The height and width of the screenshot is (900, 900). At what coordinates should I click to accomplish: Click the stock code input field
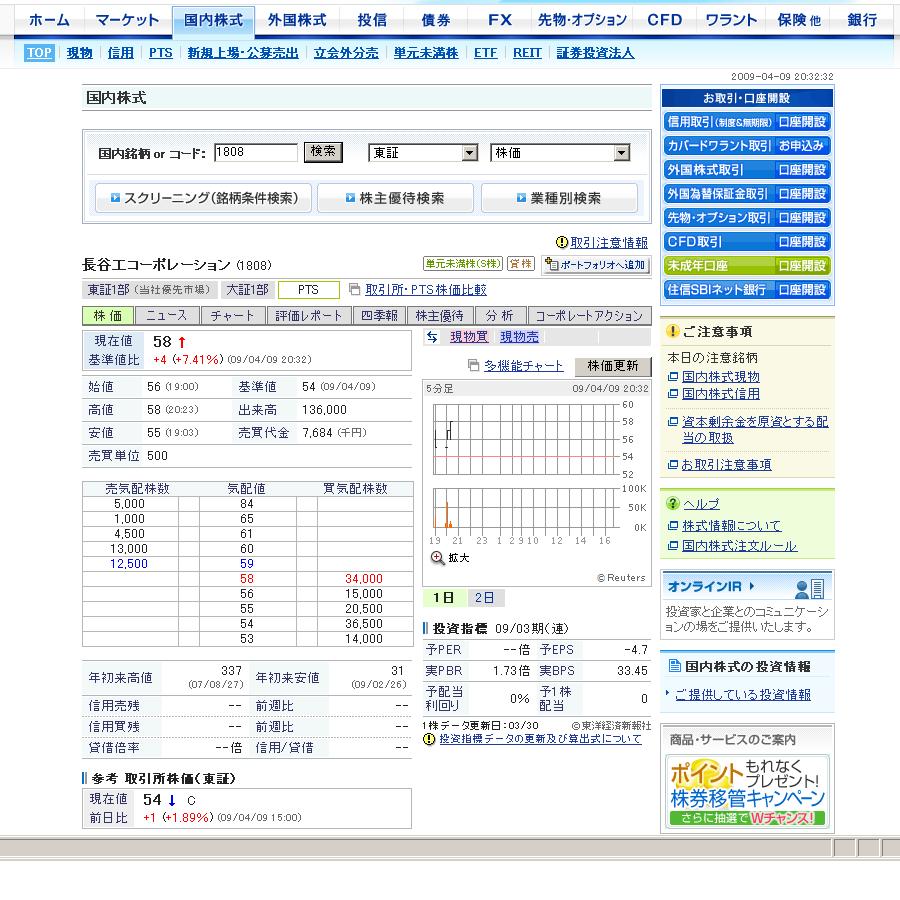pyautogui.click(x=256, y=153)
